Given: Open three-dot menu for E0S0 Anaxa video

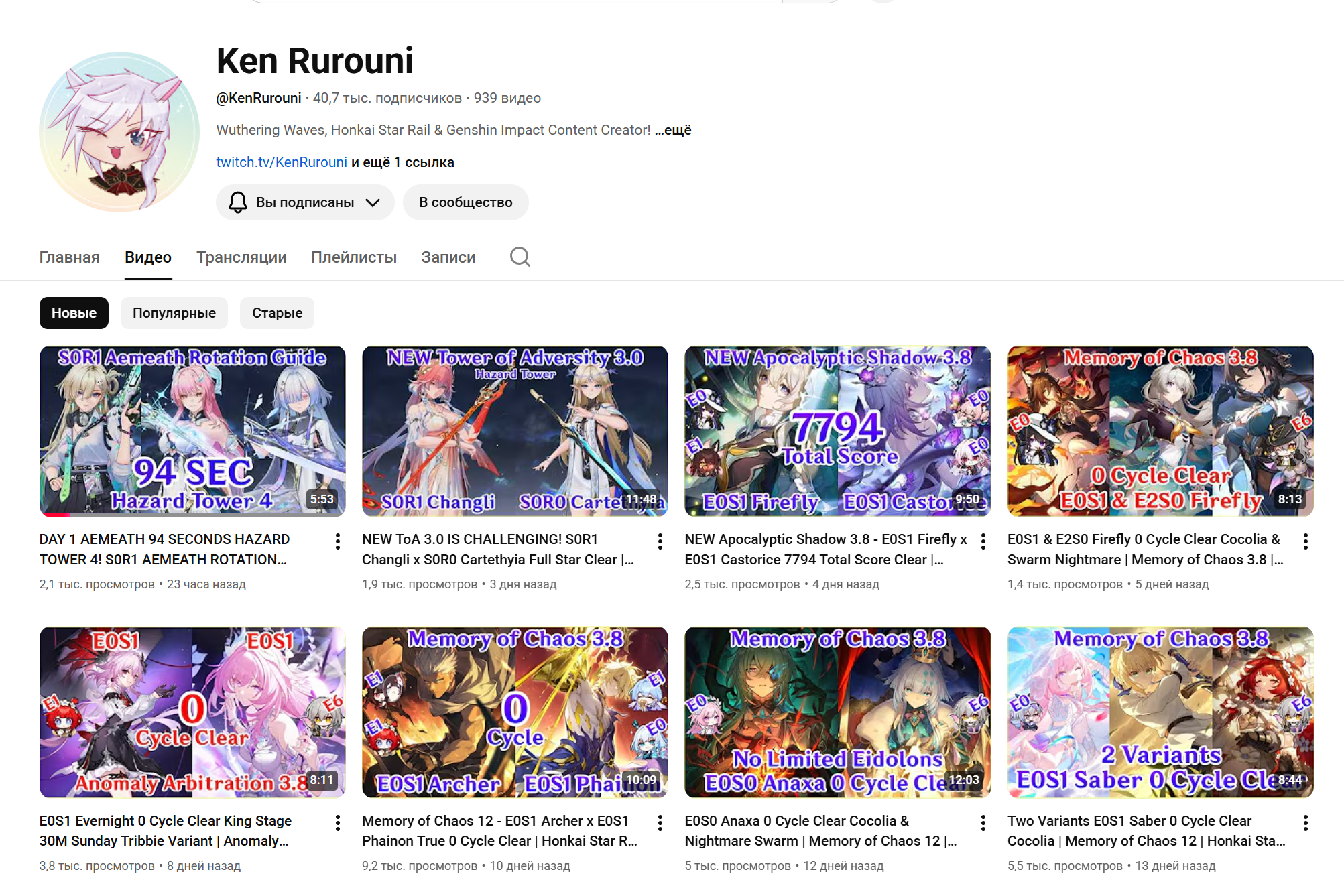Looking at the screenshot, I should (983, 823).
